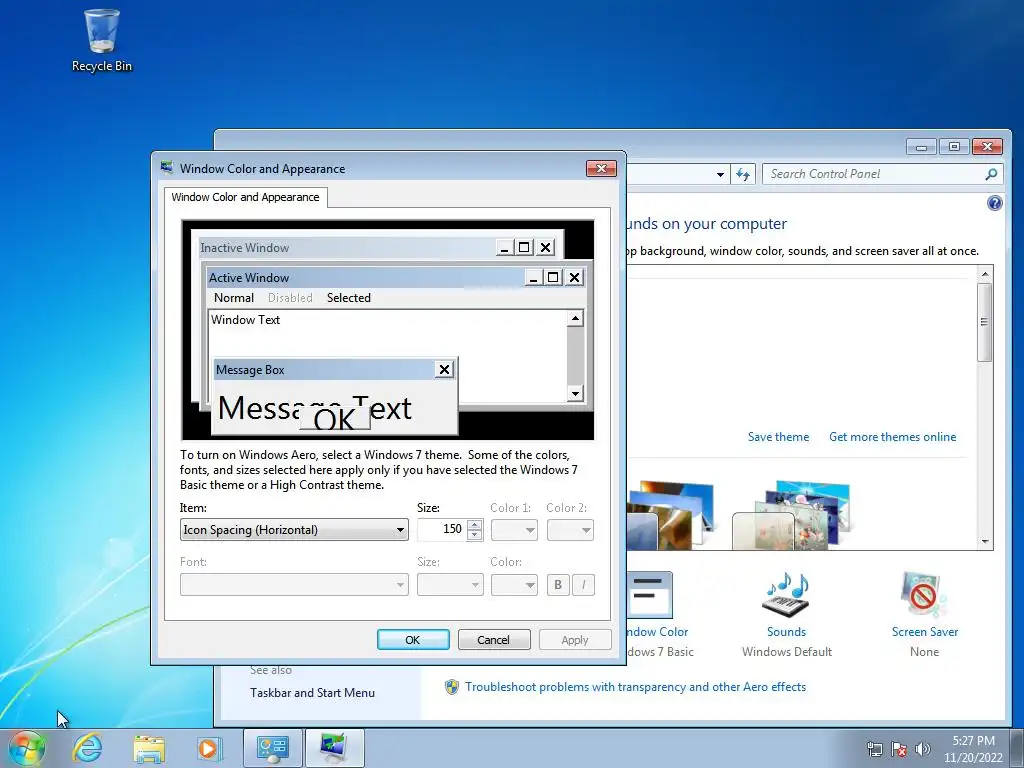The image size is (1024, 768).
Task: Close the Message Box preview X
Action: [x=444, y=370]
